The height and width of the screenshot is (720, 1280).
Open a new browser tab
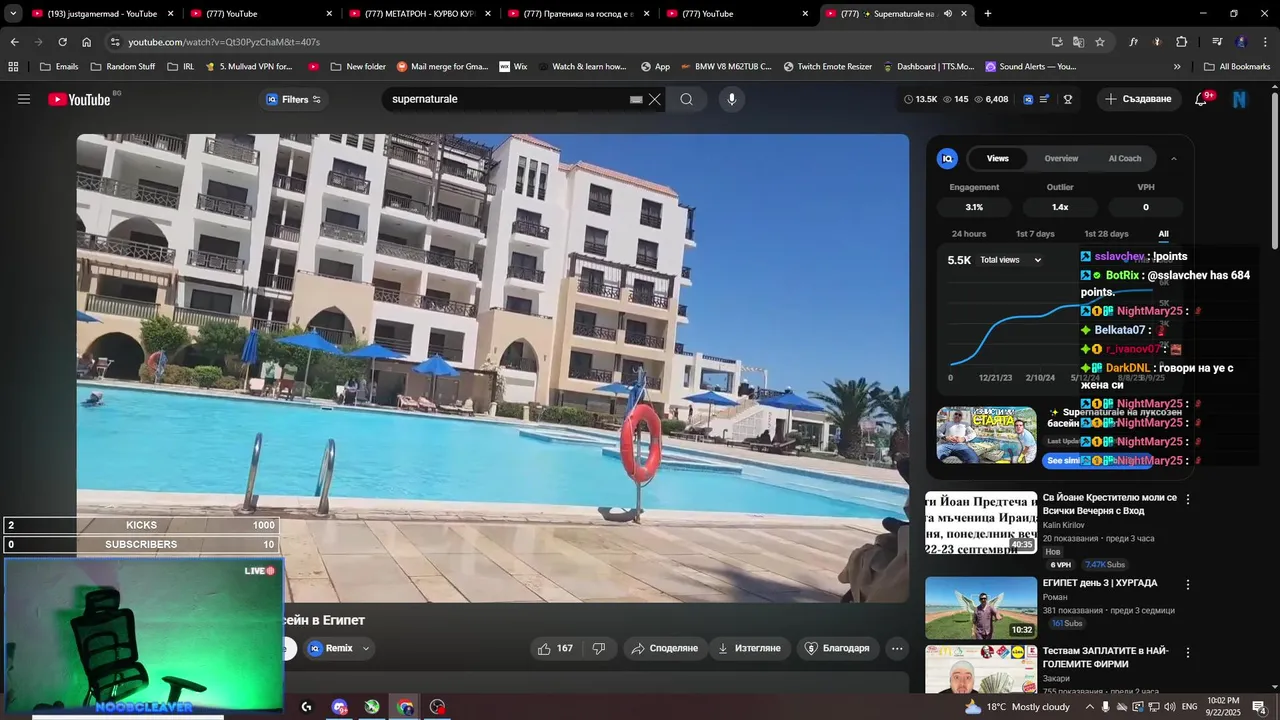point(988,14)
